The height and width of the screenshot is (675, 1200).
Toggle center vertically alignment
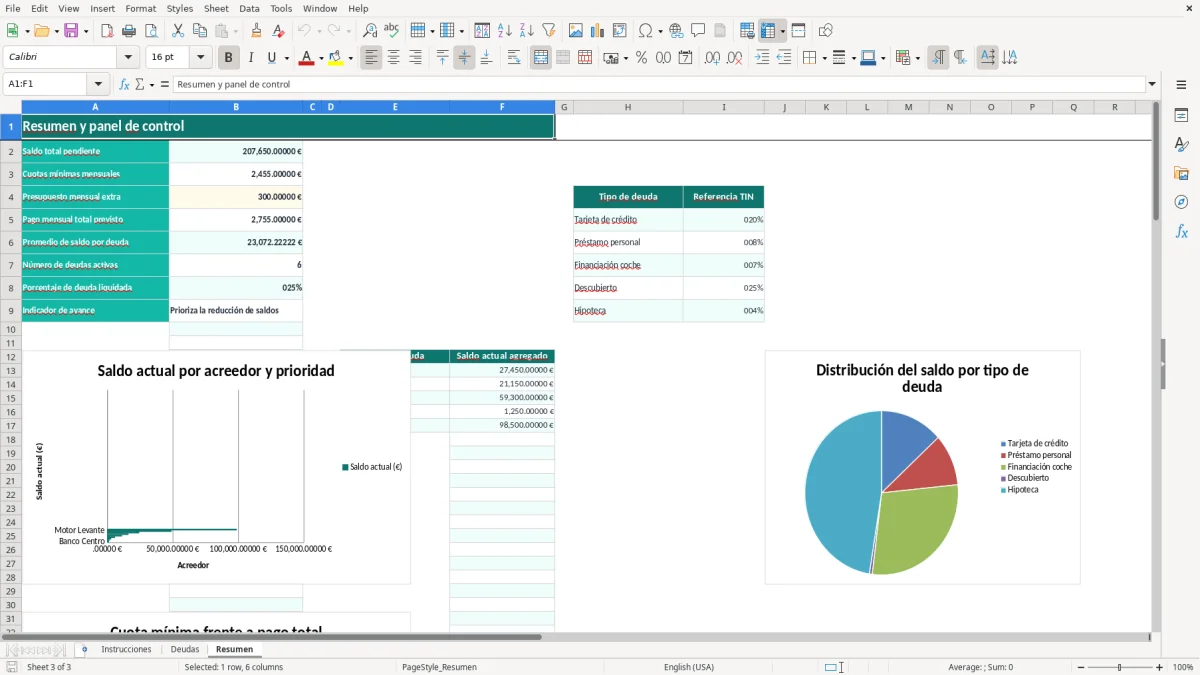point(464,58)
